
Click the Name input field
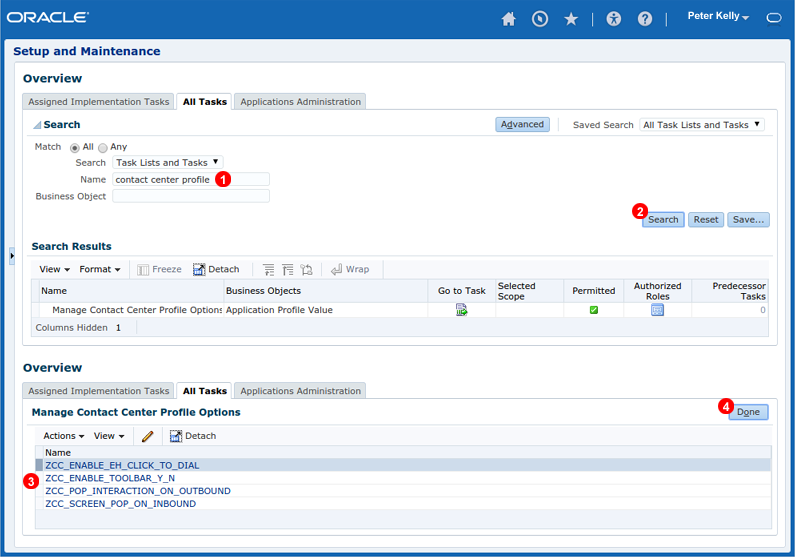[191, 179]
